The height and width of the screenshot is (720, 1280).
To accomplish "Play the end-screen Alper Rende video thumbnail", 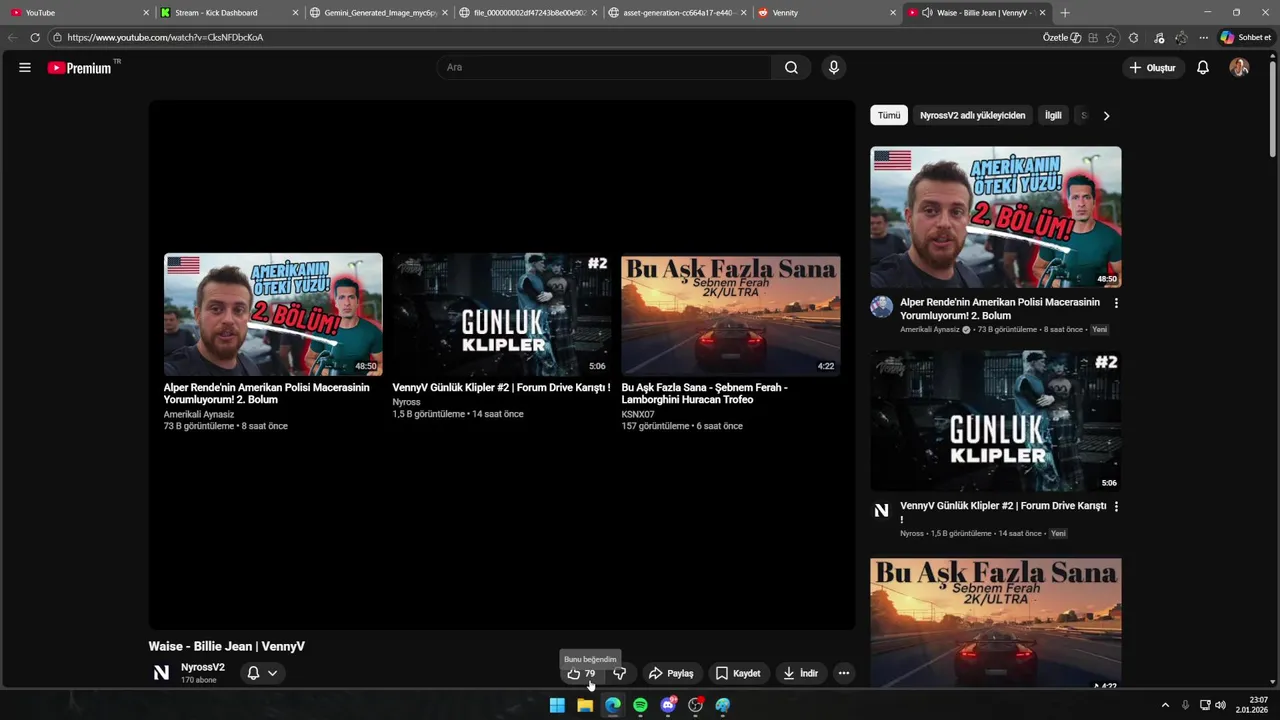I will click(273, 314).
